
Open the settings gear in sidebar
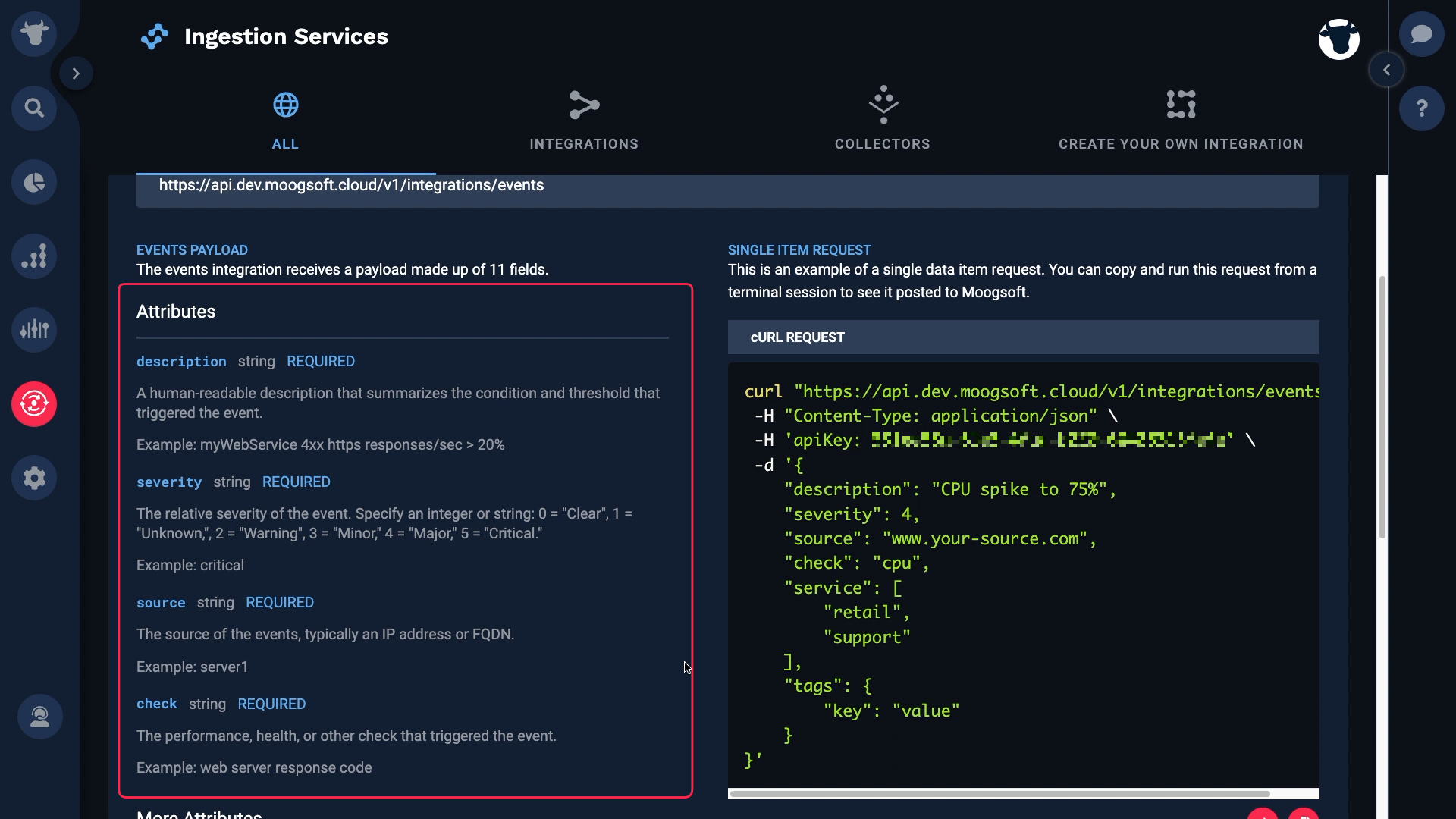[x=34, y=478]
